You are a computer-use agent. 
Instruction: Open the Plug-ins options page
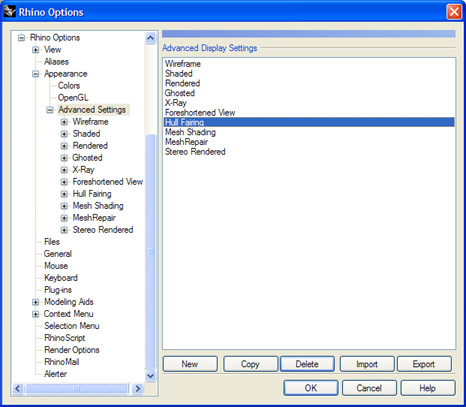point(58,290)
